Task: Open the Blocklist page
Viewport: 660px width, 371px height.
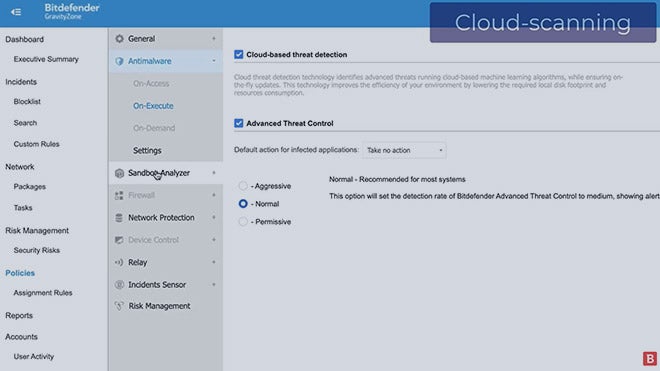Action: [27, 101]
